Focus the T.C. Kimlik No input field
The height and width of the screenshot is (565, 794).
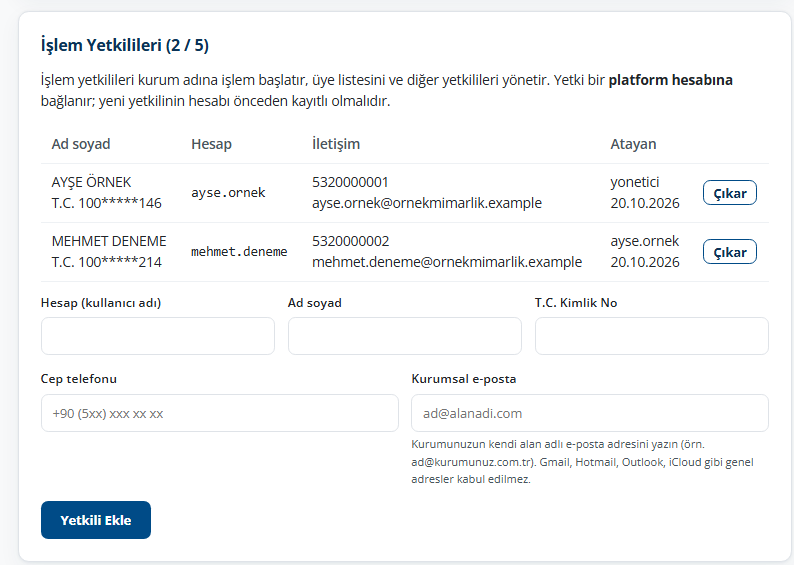click(x=652, y=336)
